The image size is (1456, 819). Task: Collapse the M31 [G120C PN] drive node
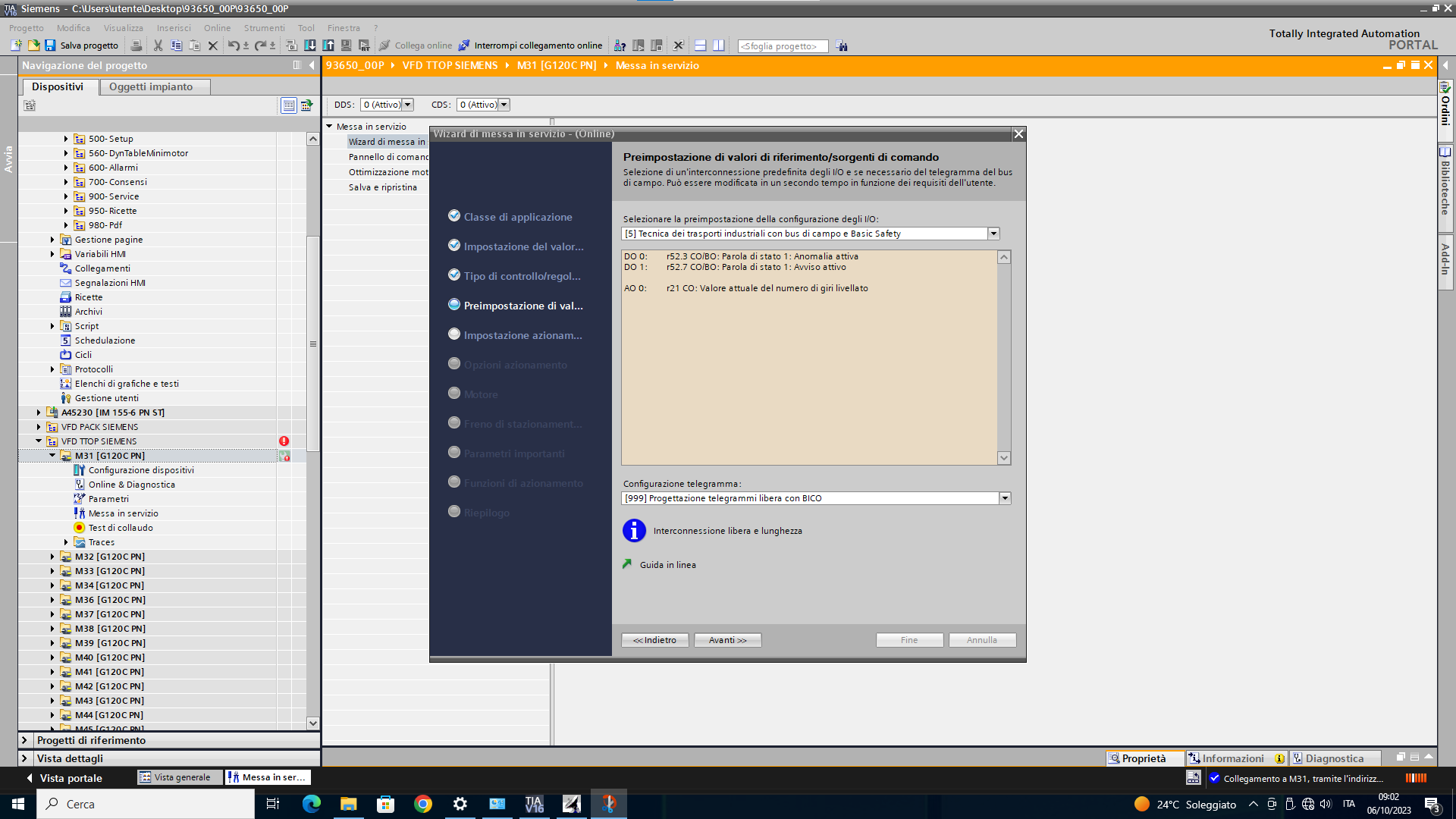click(52, 456)
